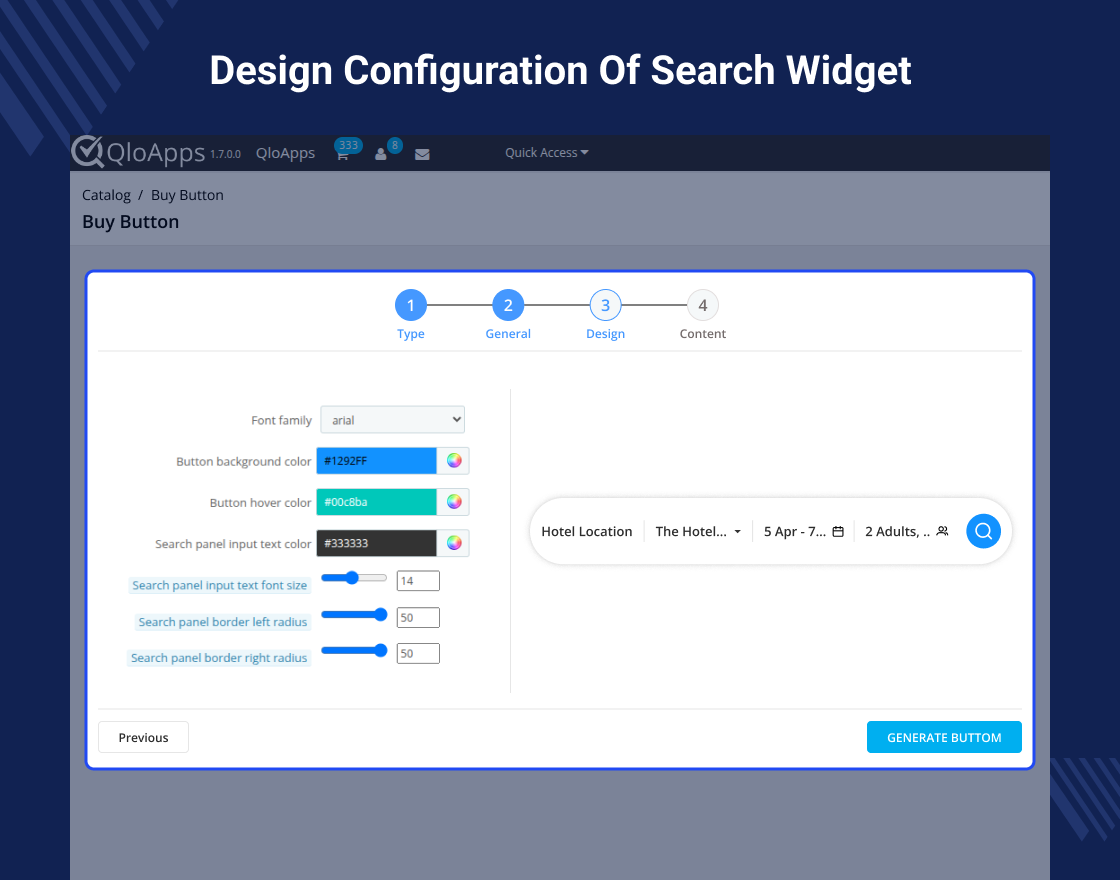Click the Buy Button breadcrumb
The image size is (1120, 880).
pyautogui.click(x=187, y=195)
